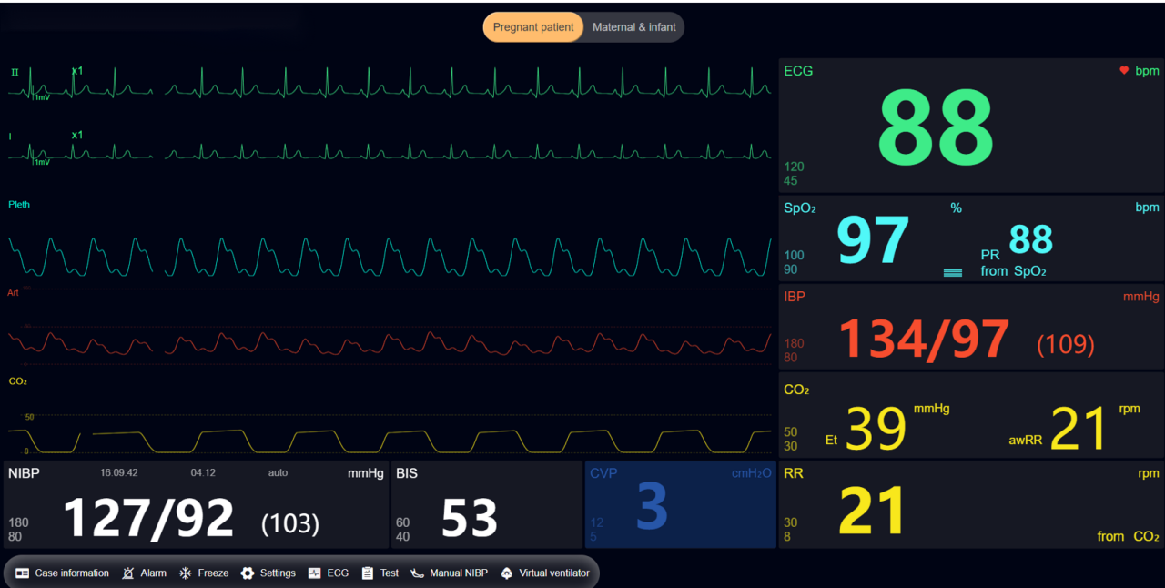Image resolution: width=1165 pixels, height=588 pixels.
Task: Click the NIBP 127/92 reading
Action: tap(148, 518)
